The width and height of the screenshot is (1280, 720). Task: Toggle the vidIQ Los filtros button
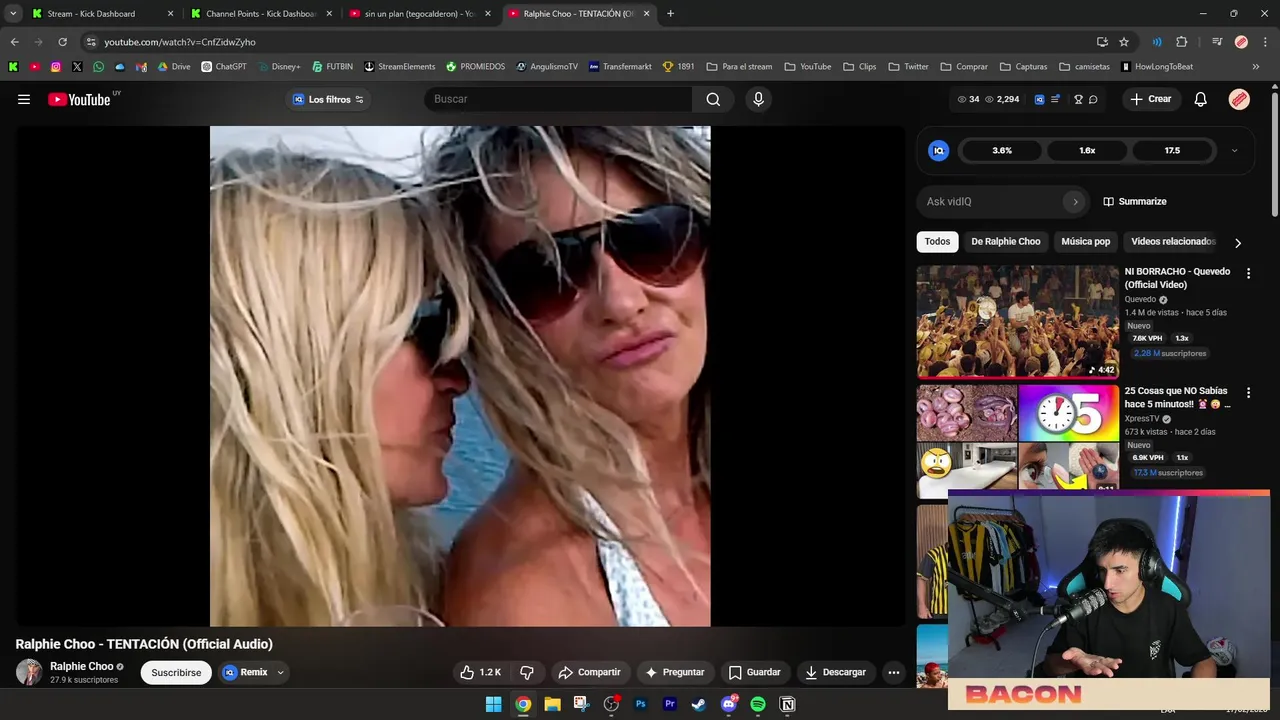click(x=328, y=99)
